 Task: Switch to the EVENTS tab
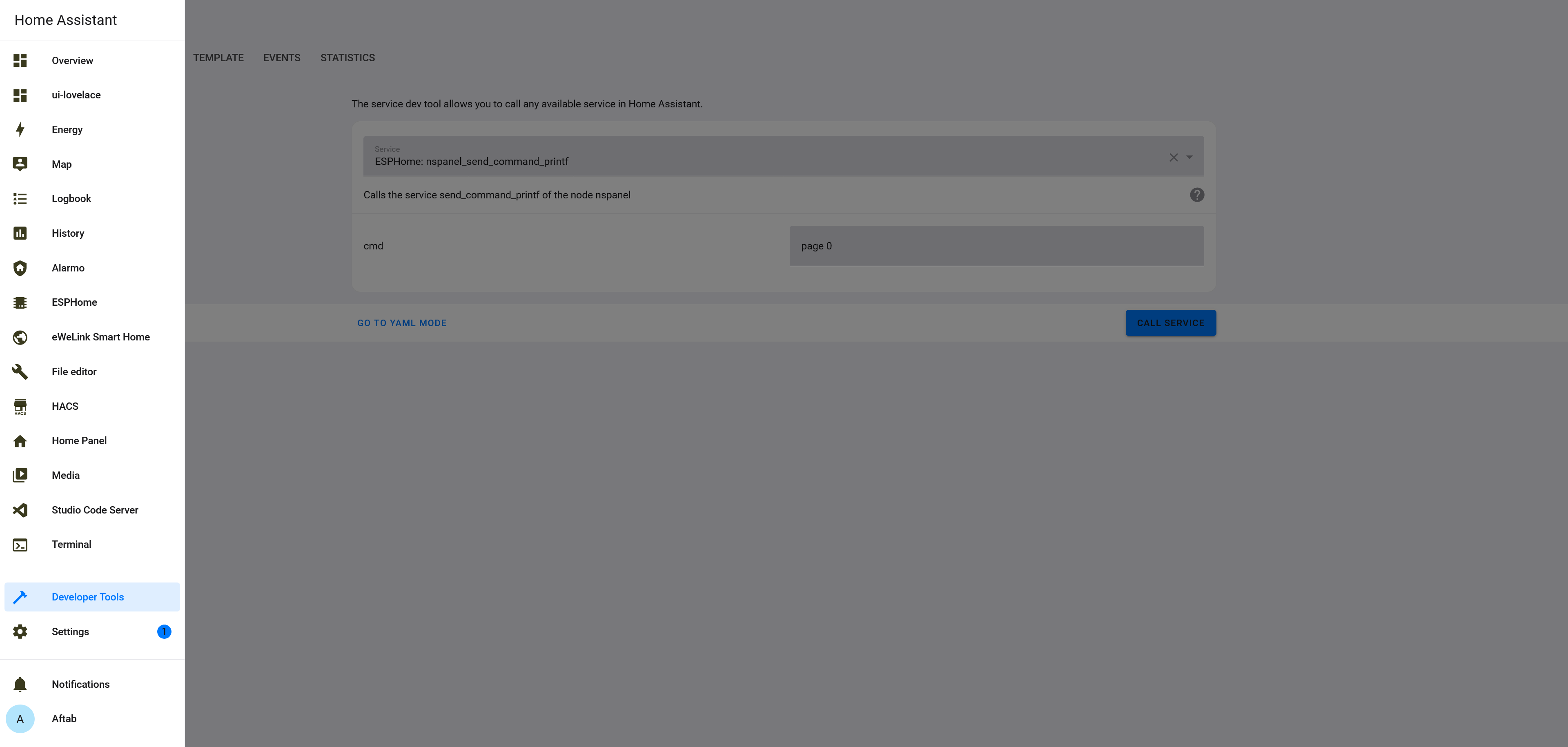281,57
